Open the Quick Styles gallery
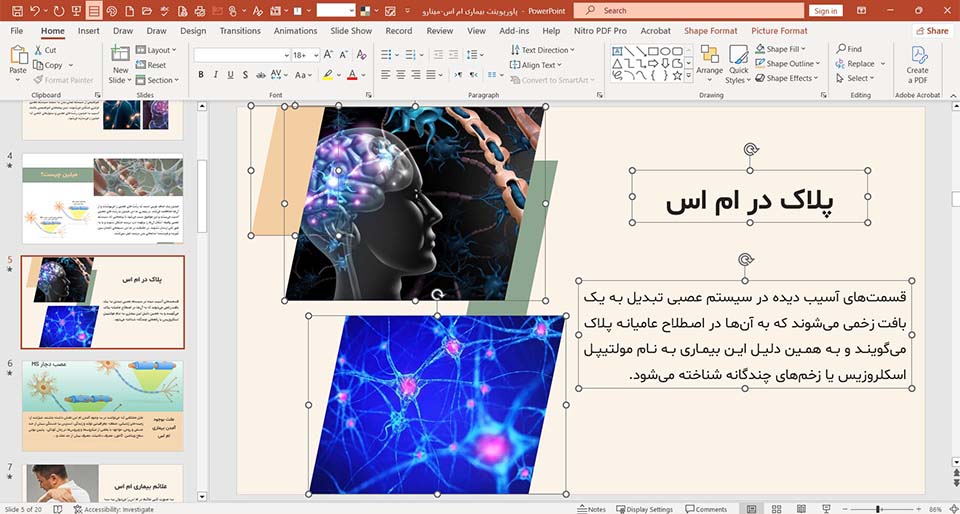 tap(738, 64)
